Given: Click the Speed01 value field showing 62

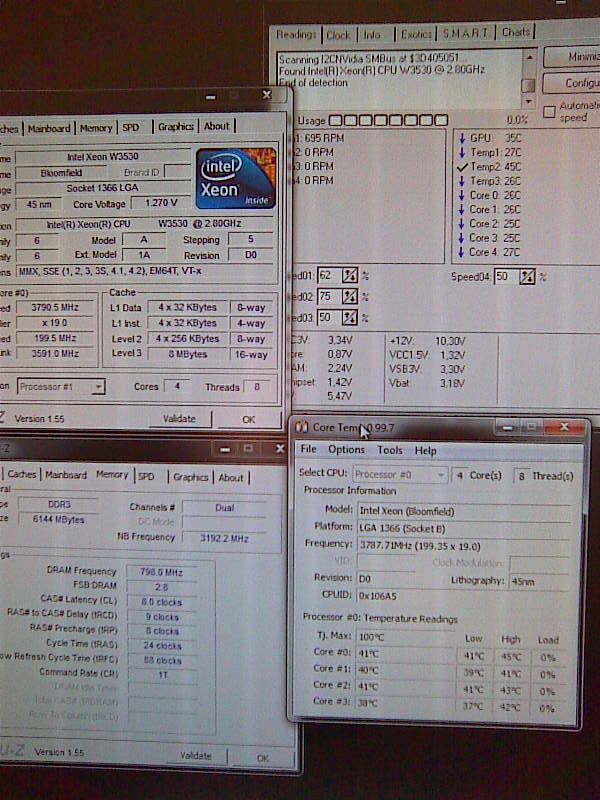Looking at the screenshot, I should click(x=330, y=276).
